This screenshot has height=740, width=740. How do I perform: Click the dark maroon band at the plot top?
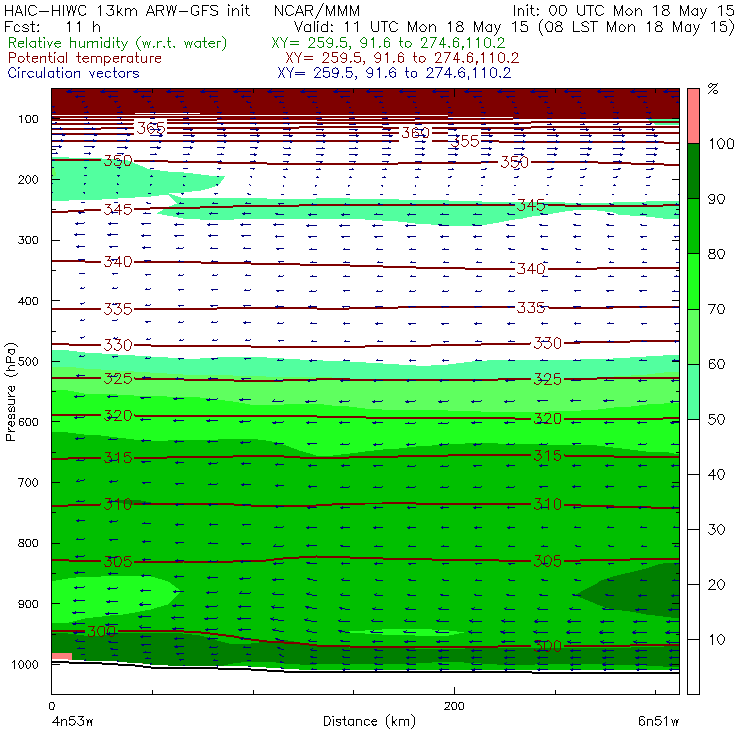coord(365,101)
